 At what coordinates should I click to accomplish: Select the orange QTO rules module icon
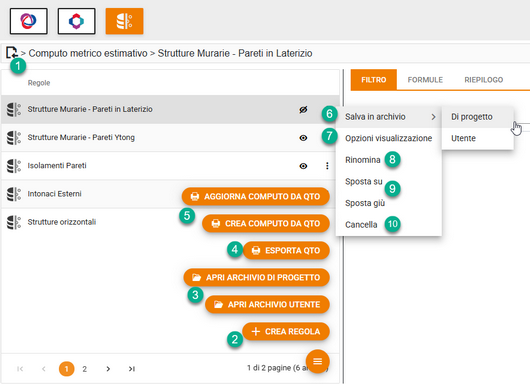click(124, 21)
